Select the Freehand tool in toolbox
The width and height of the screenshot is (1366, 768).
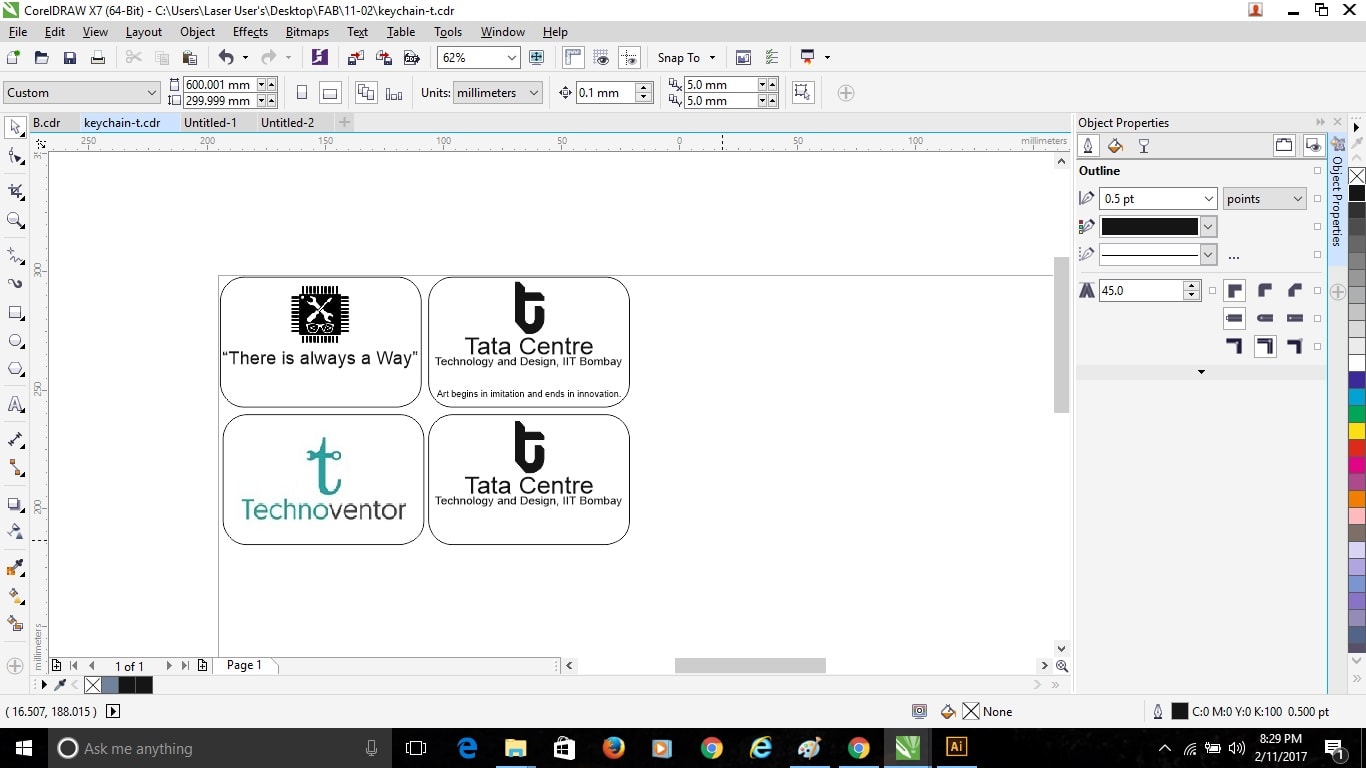tap(15, 255)
